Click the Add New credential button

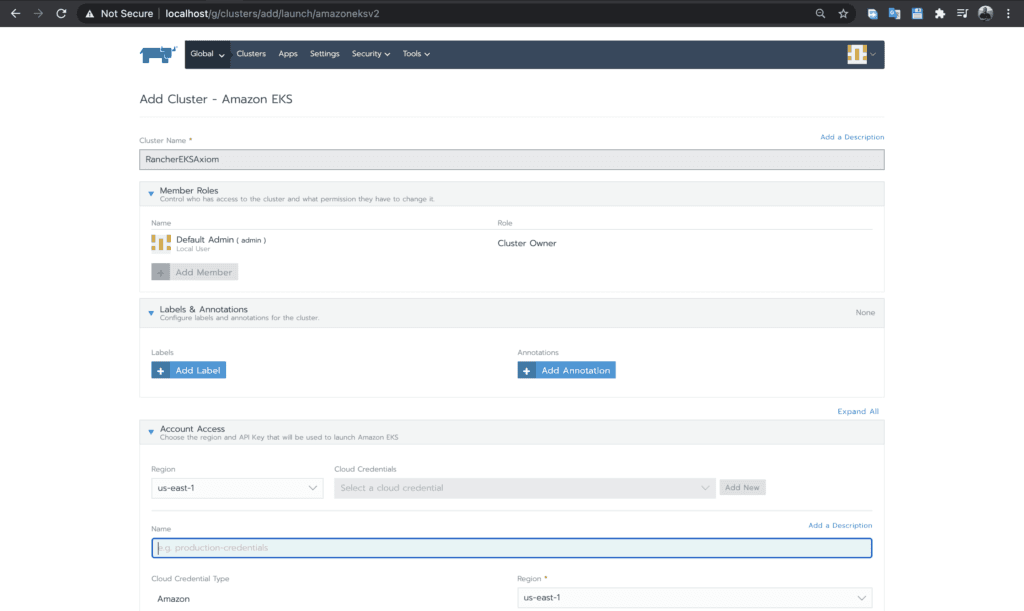click(743, 488)
